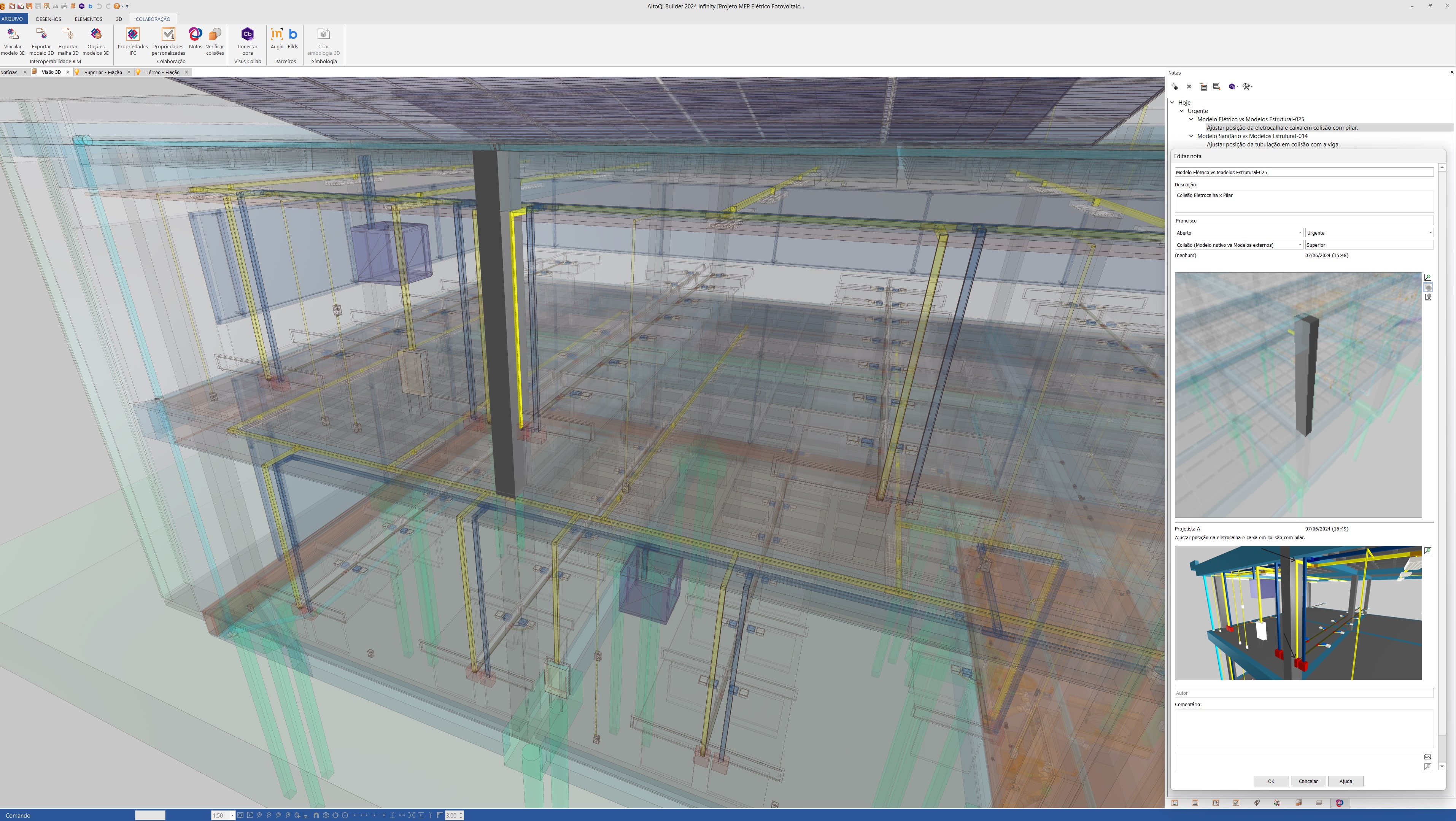
Task: Open the 1:50 scale dropdown
Action: (x=232, y=815)
